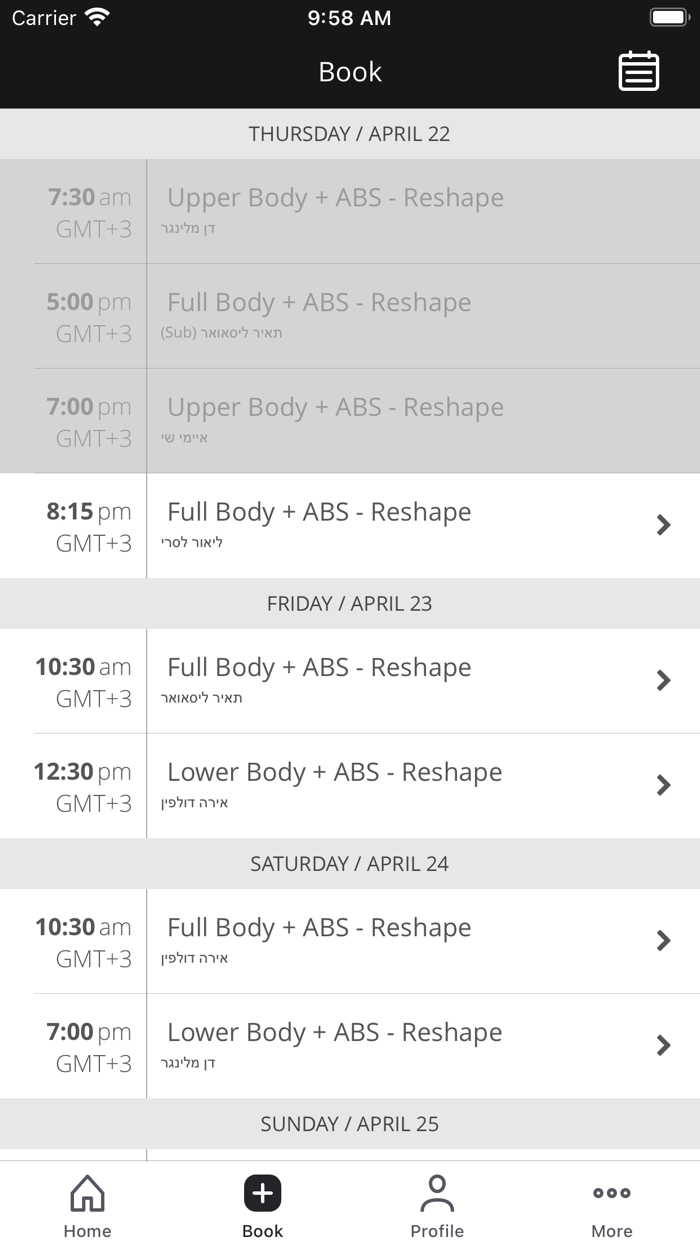
Task: Expand Thursday 8:15 pm class chevron
Action: [x=663, y=525]
